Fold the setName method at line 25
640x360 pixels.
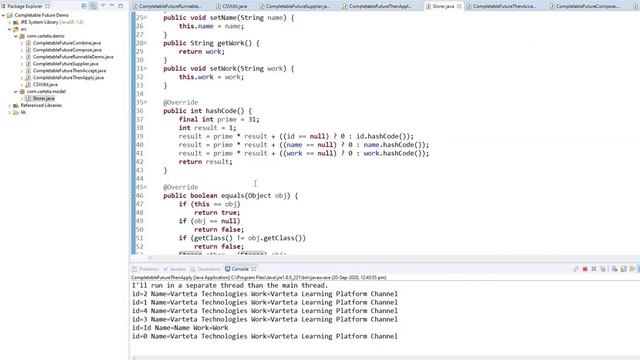pos(146,18)
